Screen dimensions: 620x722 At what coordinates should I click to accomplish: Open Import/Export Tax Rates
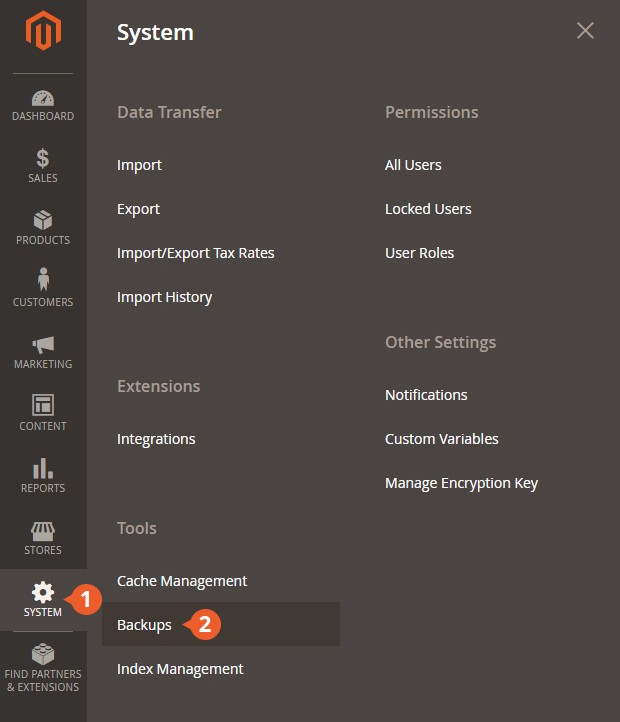196,253
